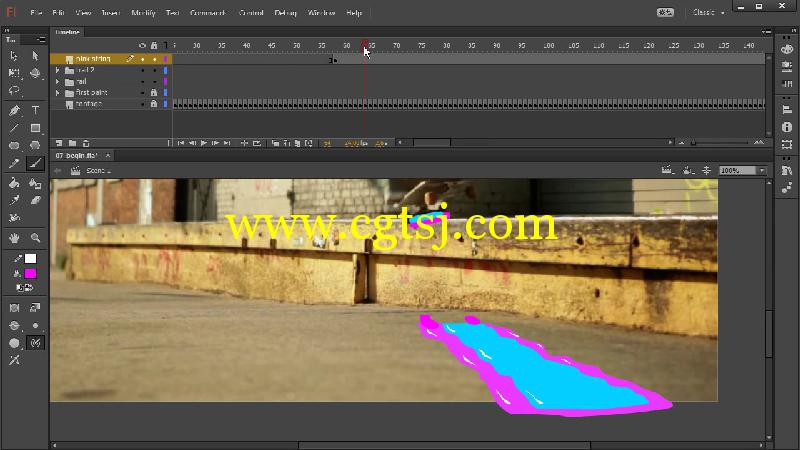Select the Eraser tool
Viewport: 800px width, 450px height.
pyautogui.click(x=35, y=201)
